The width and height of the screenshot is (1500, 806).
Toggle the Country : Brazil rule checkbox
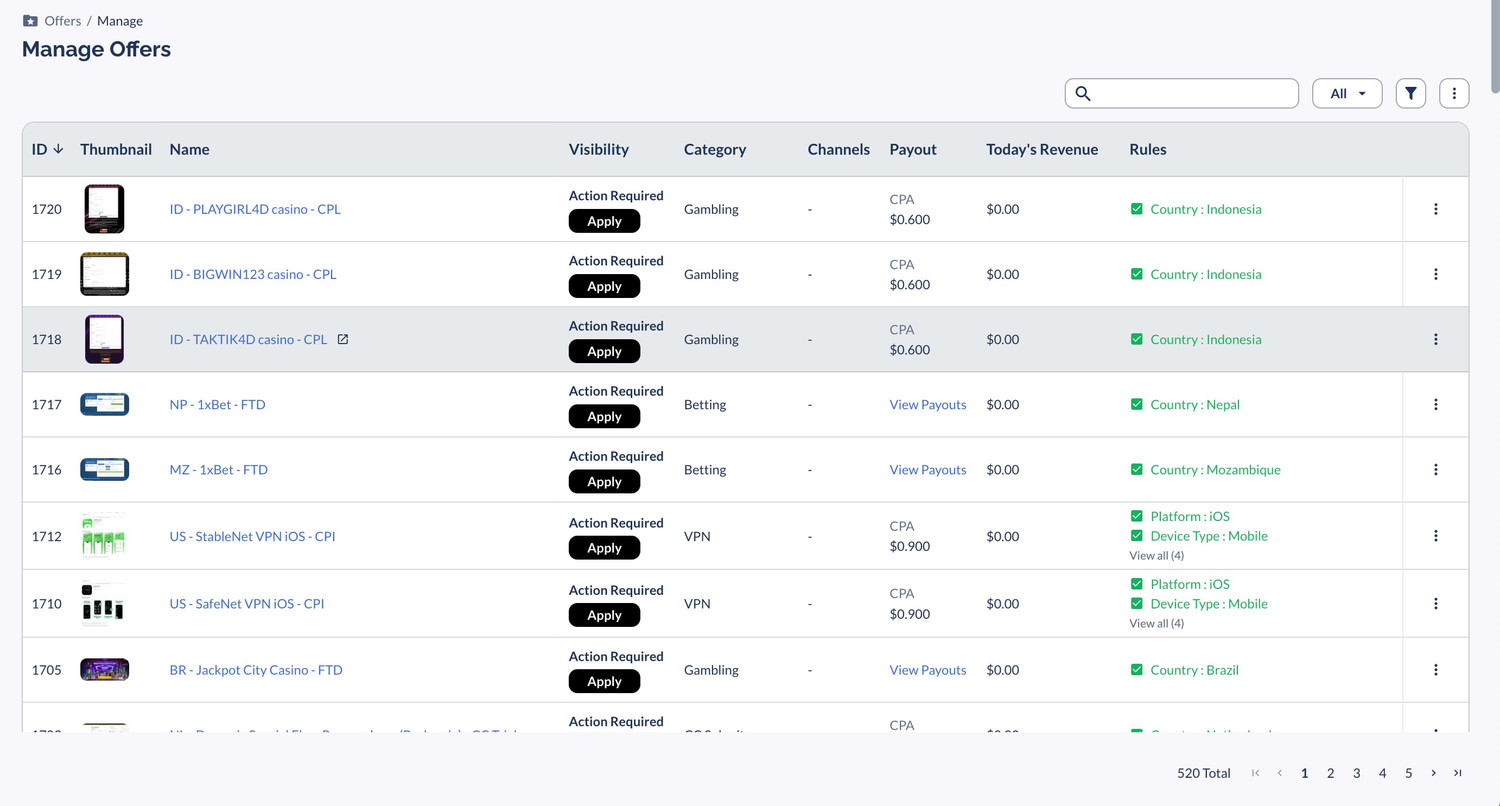tap(1136, 670)
